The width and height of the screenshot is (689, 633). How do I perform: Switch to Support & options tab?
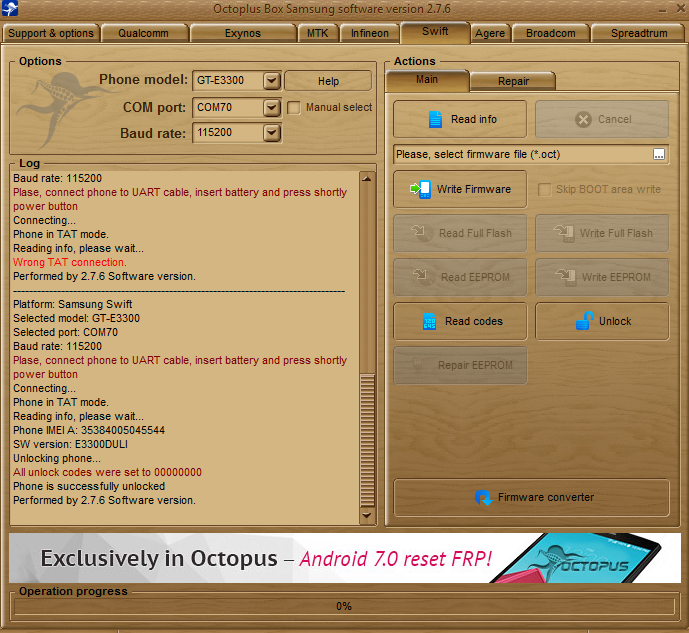point(51,33)
